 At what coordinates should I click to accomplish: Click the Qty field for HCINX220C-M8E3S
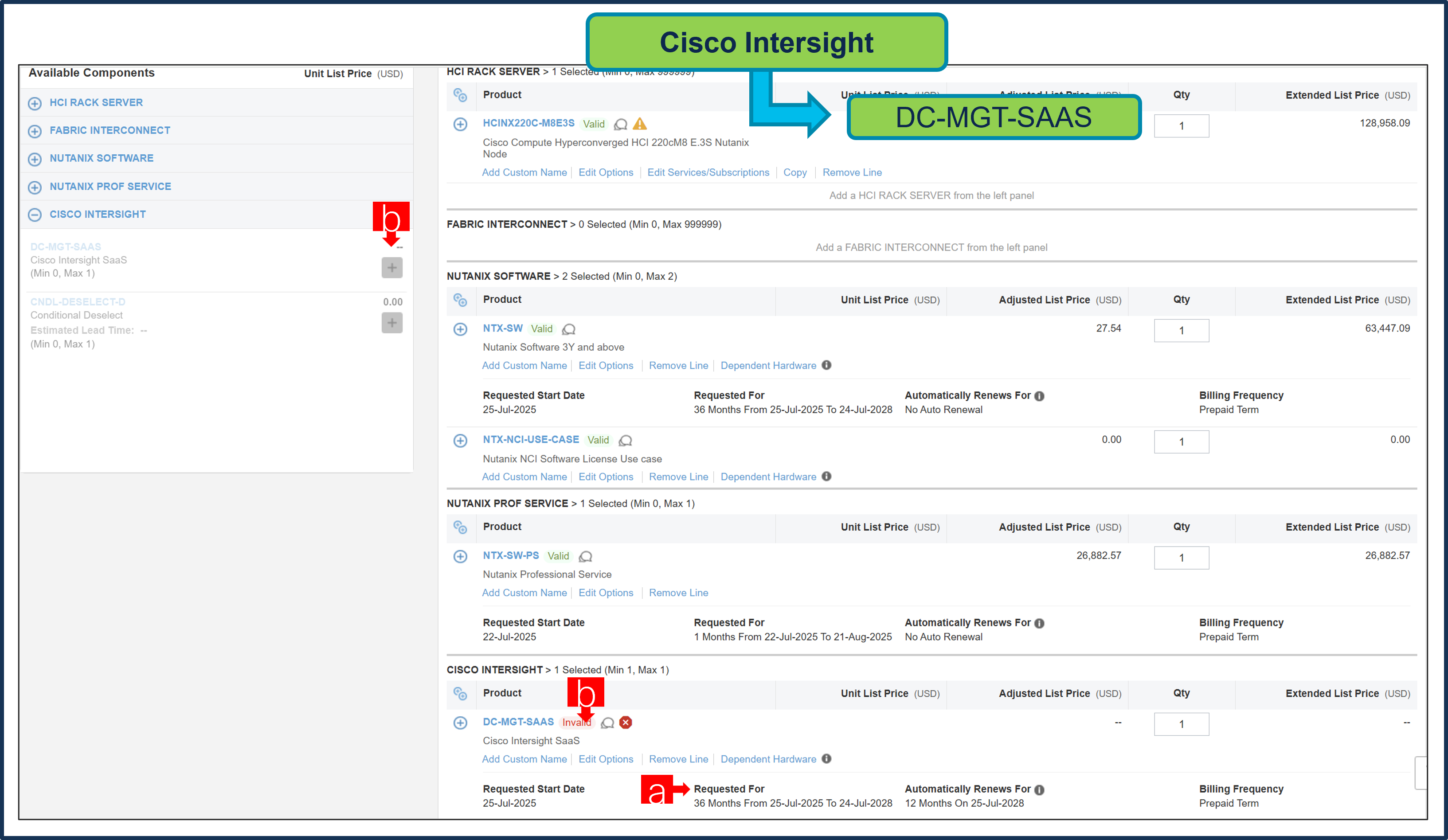[1182, 125]
